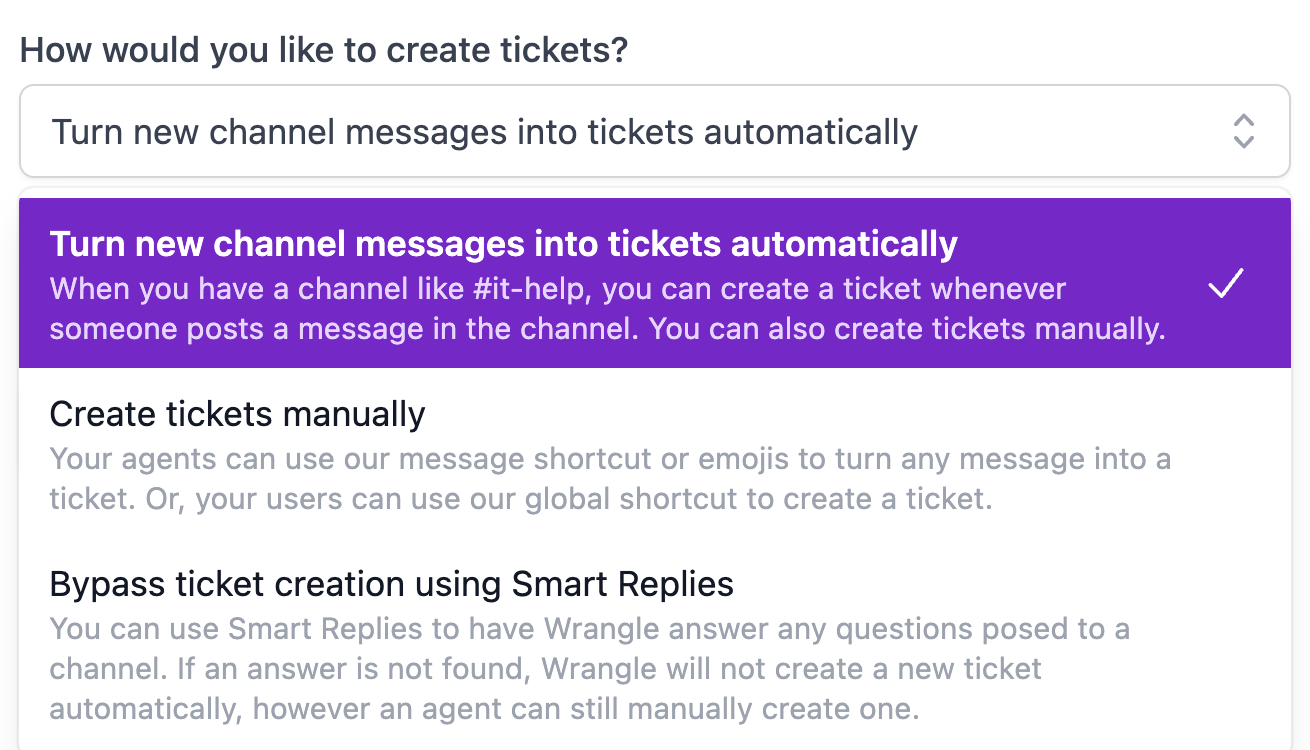Open the ticket creation method combo box
The image size is (1310, 750).
click(x=654, y=132)
